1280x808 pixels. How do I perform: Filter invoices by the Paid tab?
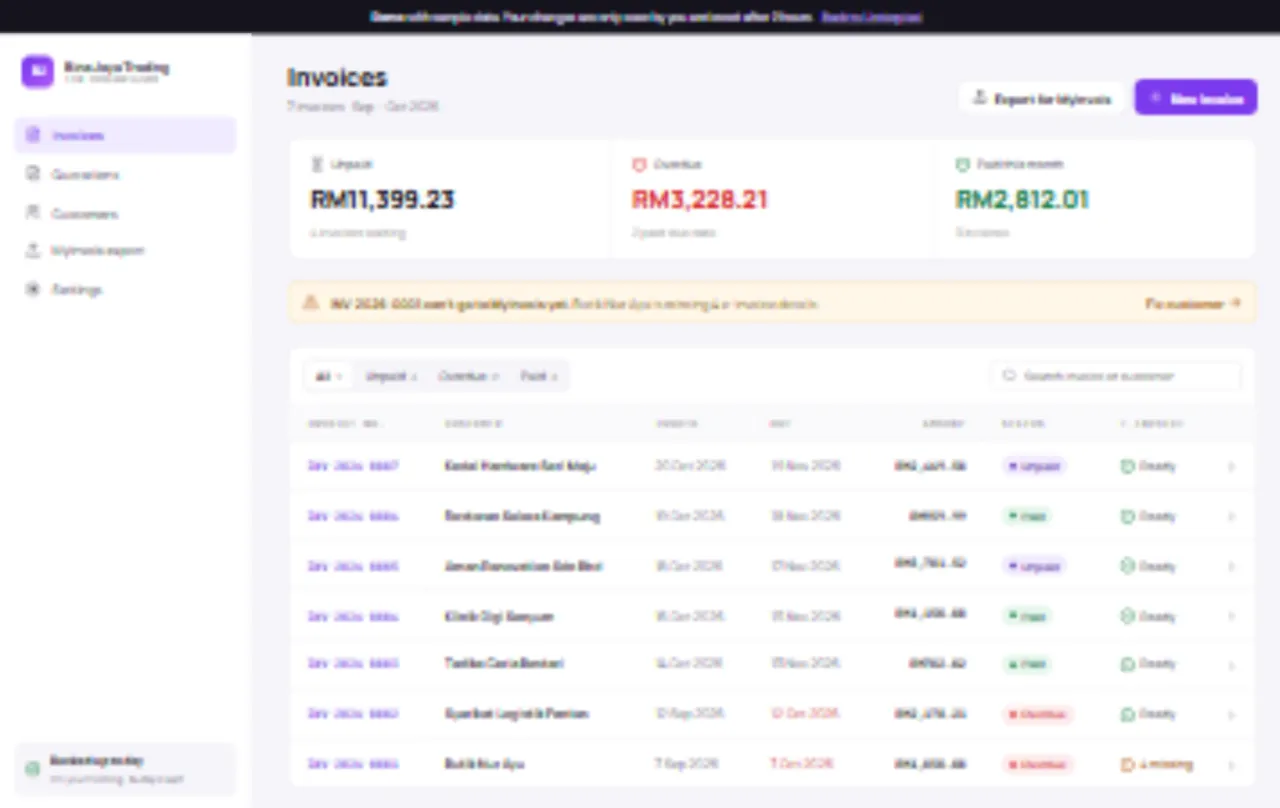(x=539, y=376)
